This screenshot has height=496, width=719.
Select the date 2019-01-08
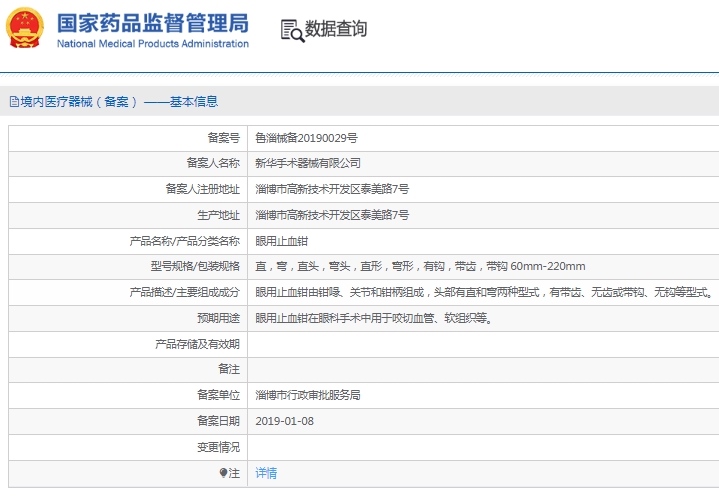click(x=284, y=421)
